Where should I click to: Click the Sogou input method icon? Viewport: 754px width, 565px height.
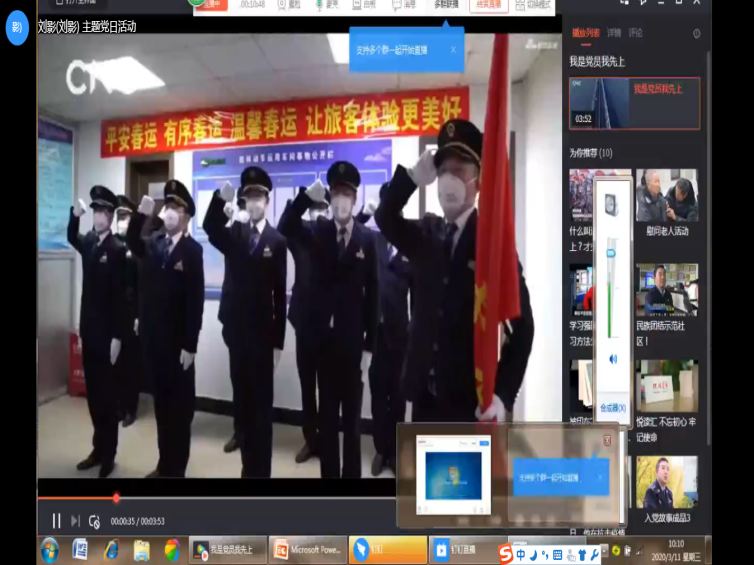tap(506, 553)
